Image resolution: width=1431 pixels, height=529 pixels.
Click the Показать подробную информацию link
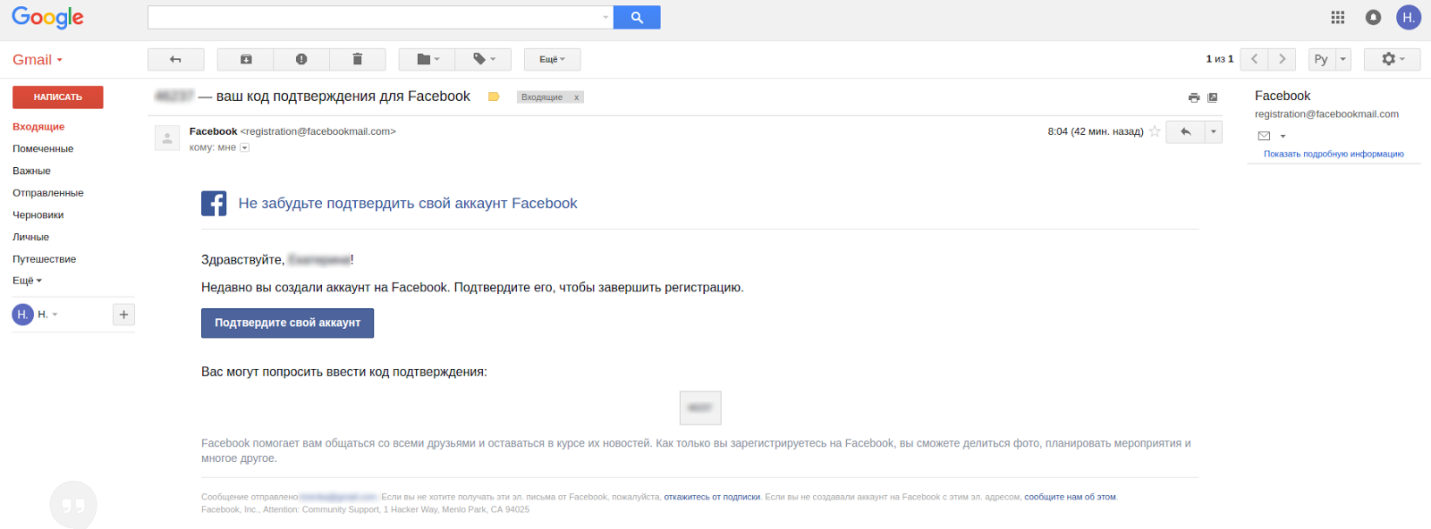[x=1333, y=154]
